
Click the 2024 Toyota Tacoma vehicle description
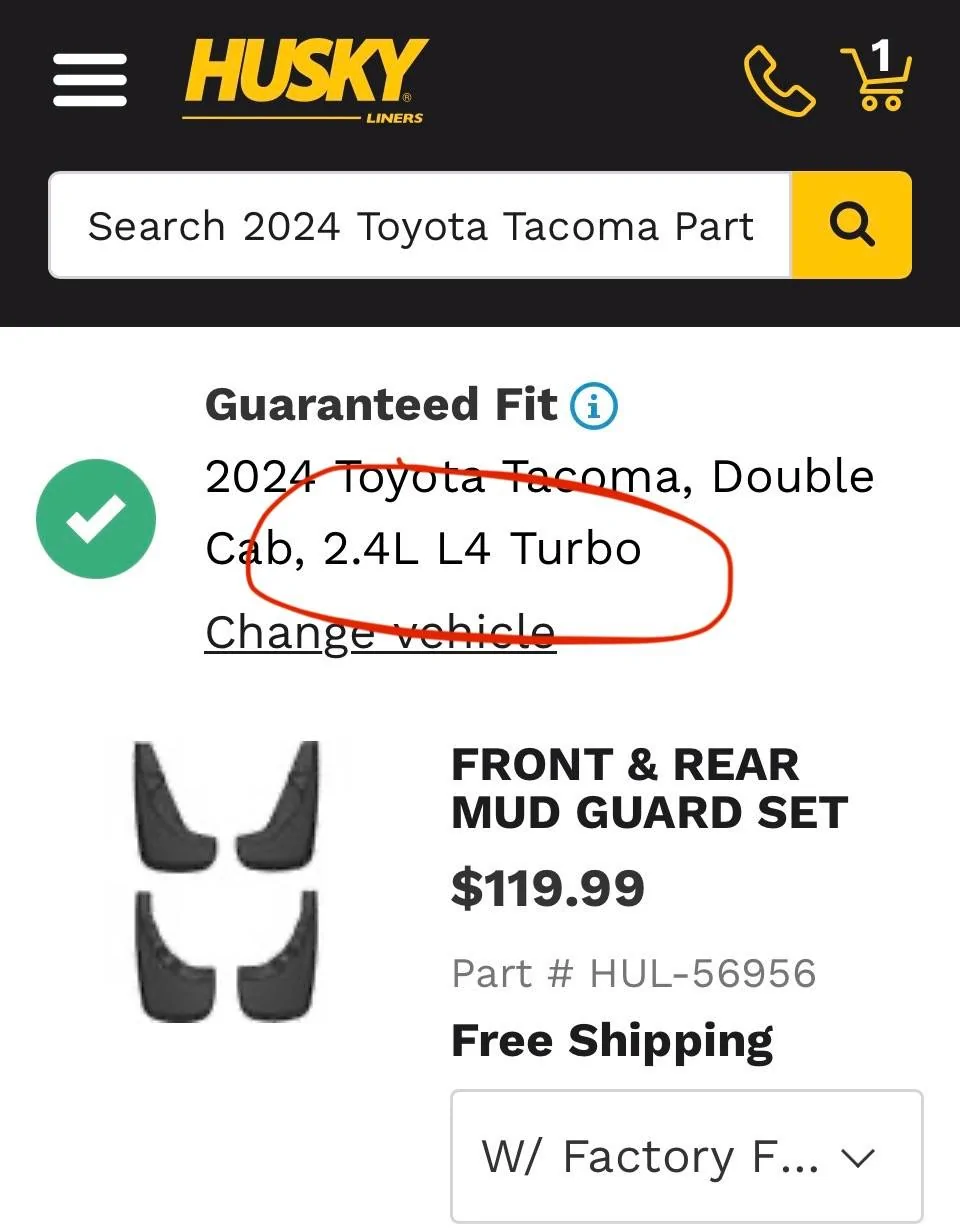click(x=539, y=512)
